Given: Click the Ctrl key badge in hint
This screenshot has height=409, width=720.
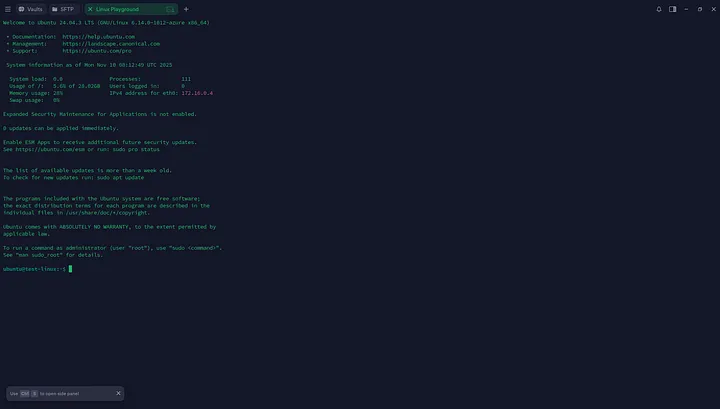Looking at the screenshot, I should (x=25, y=393).
